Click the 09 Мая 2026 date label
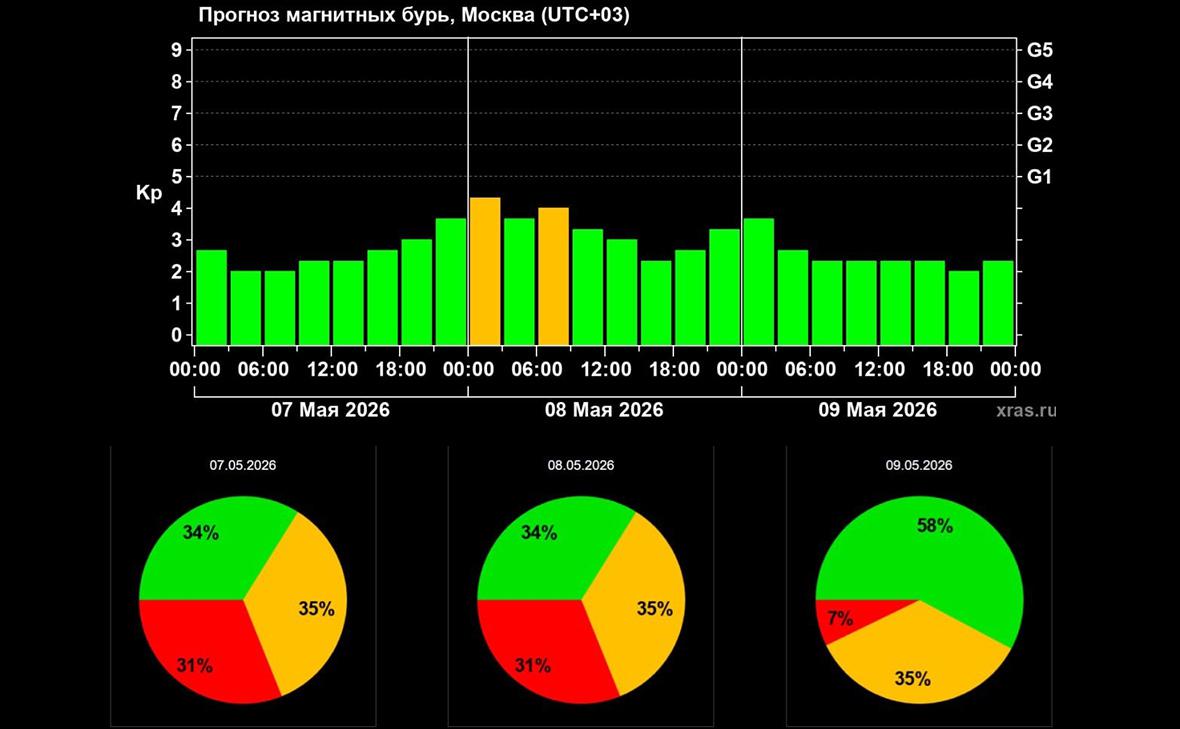Screen dimensions: 1180x729 tap(877, 409)
